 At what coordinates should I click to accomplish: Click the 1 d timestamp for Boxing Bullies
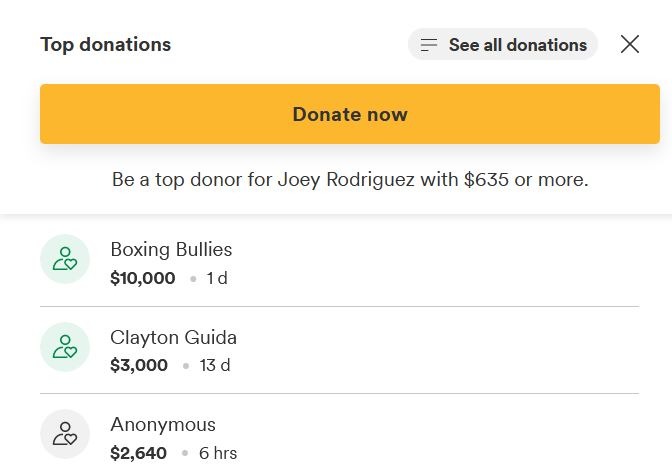tap(217, 278)
